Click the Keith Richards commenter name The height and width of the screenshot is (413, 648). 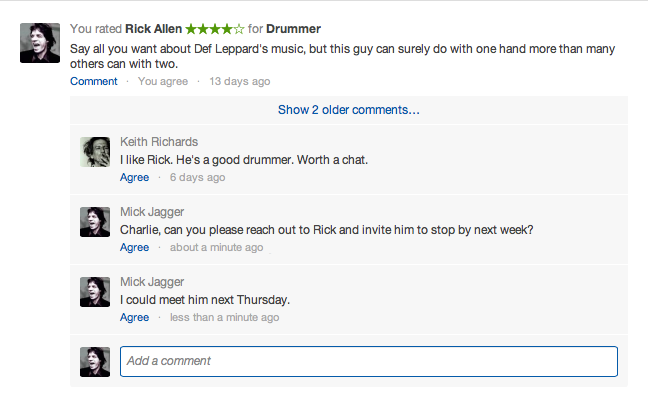click(x=159, y=142)
